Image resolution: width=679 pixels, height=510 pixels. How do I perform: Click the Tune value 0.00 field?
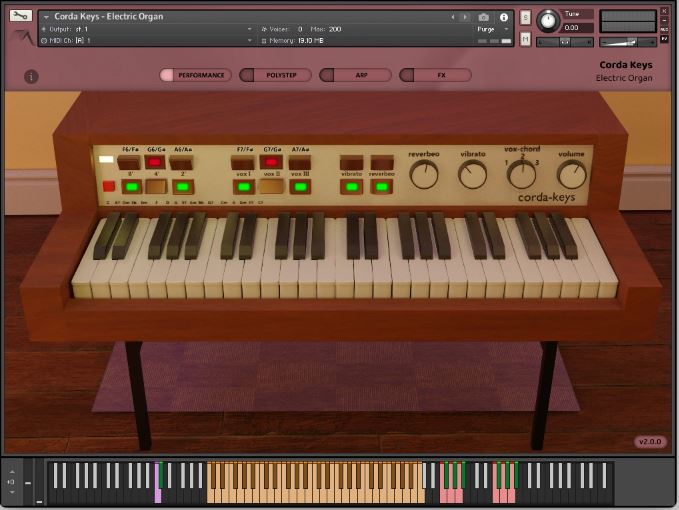click(577, 28)
